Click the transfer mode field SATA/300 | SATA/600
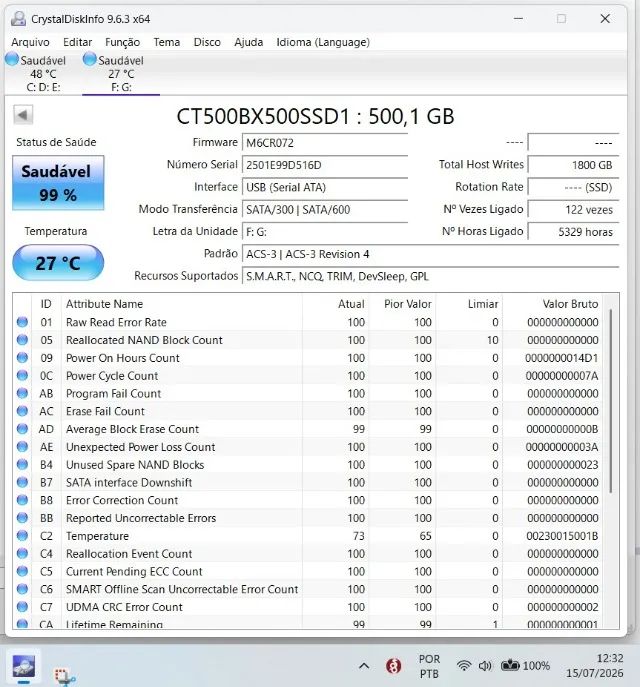The image size is (640, 687). pos(325,209)
